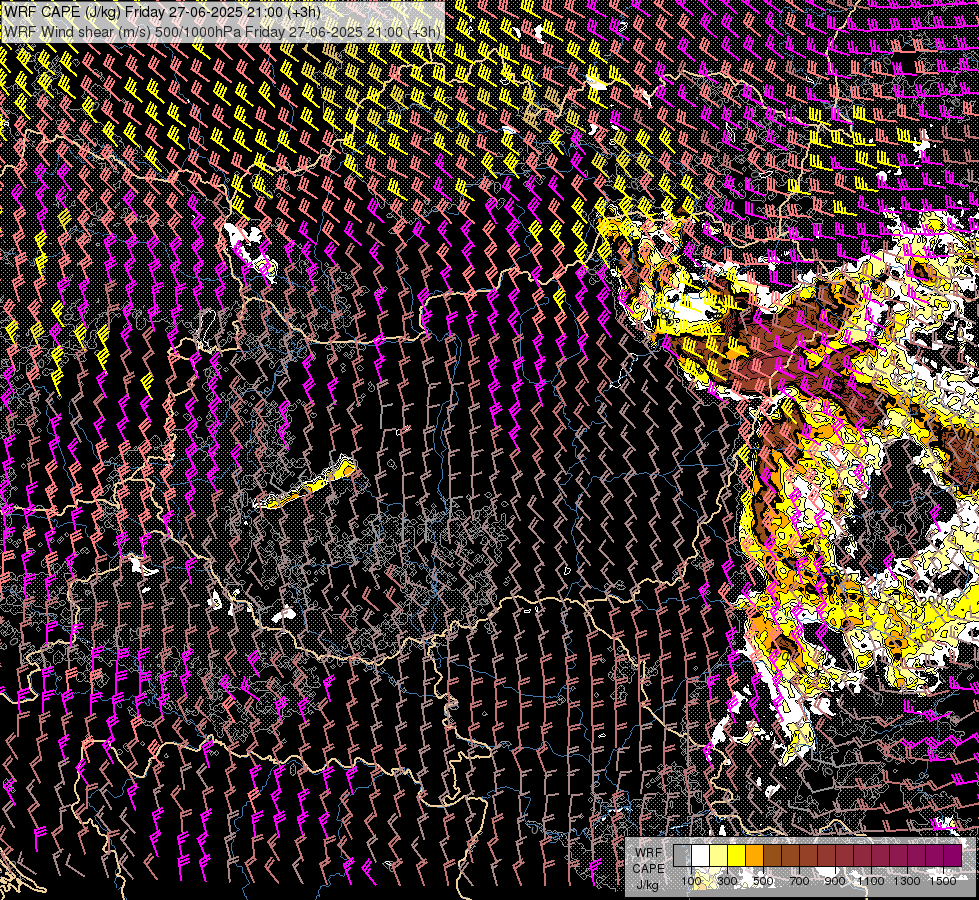Click the 'WRF CAPE J/kg' legend label
This screenshot has height=900, width=979.
(648, 868)
